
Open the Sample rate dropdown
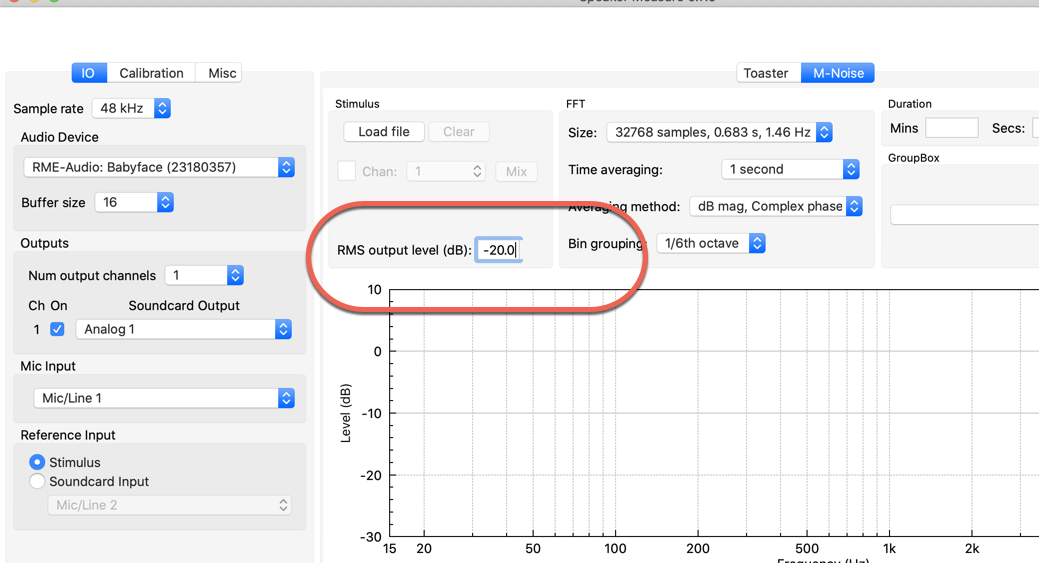click(x=131, y=108)
